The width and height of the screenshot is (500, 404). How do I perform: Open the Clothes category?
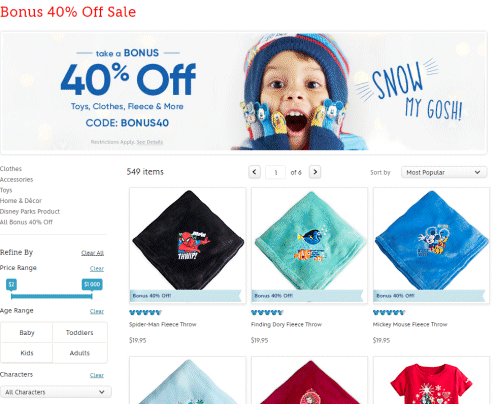point(11,169)
